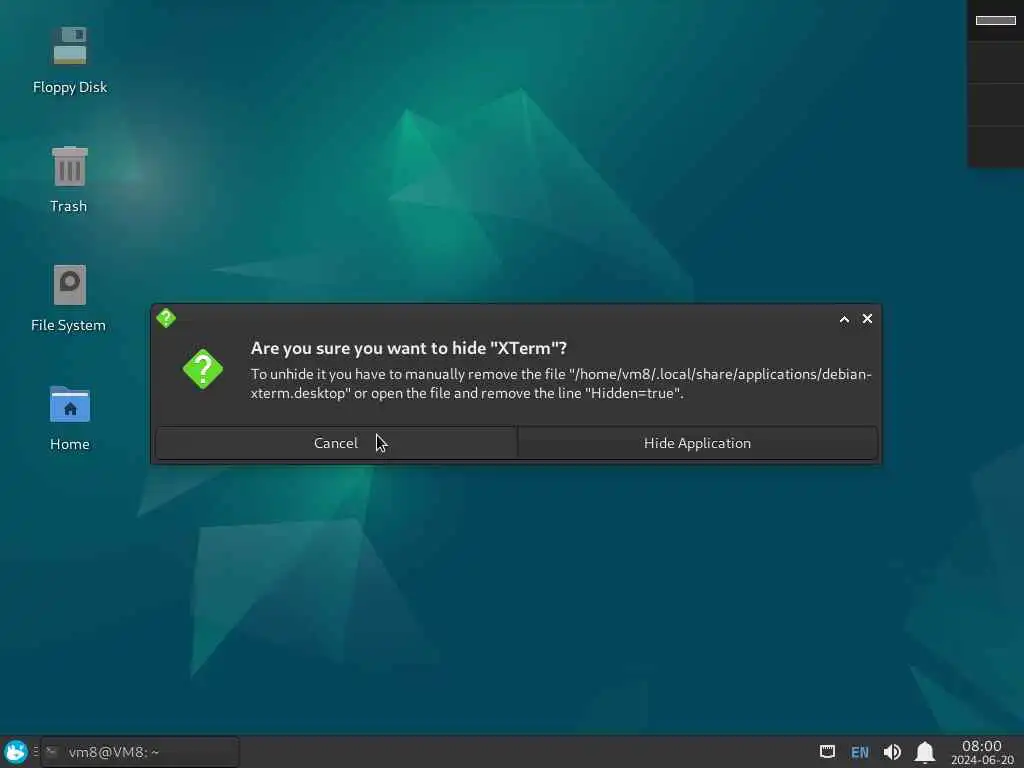Confirm with the Hide Application button

point(697,443)
